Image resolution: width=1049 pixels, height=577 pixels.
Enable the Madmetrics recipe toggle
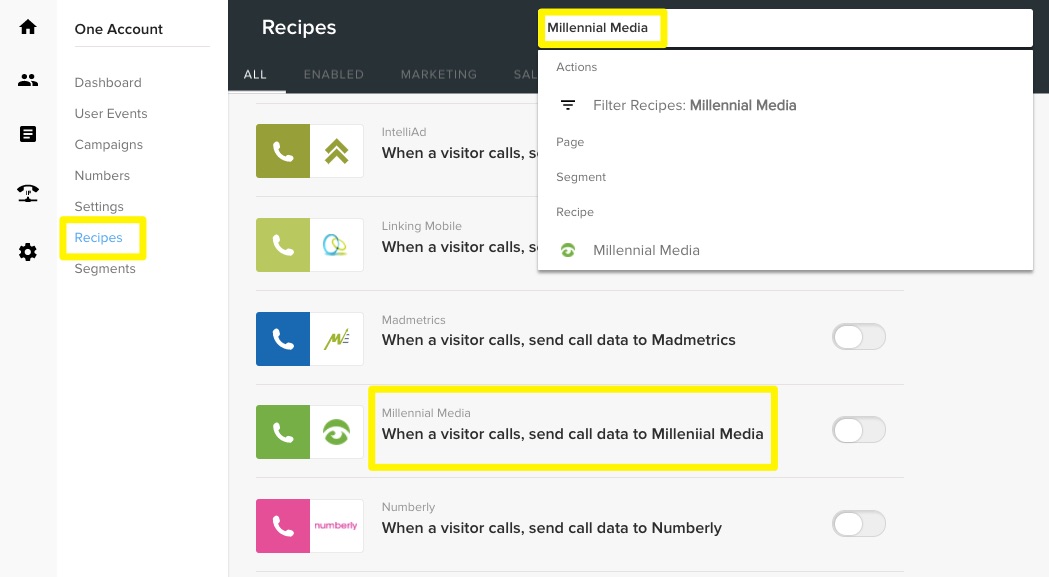(x=859, y=337)
